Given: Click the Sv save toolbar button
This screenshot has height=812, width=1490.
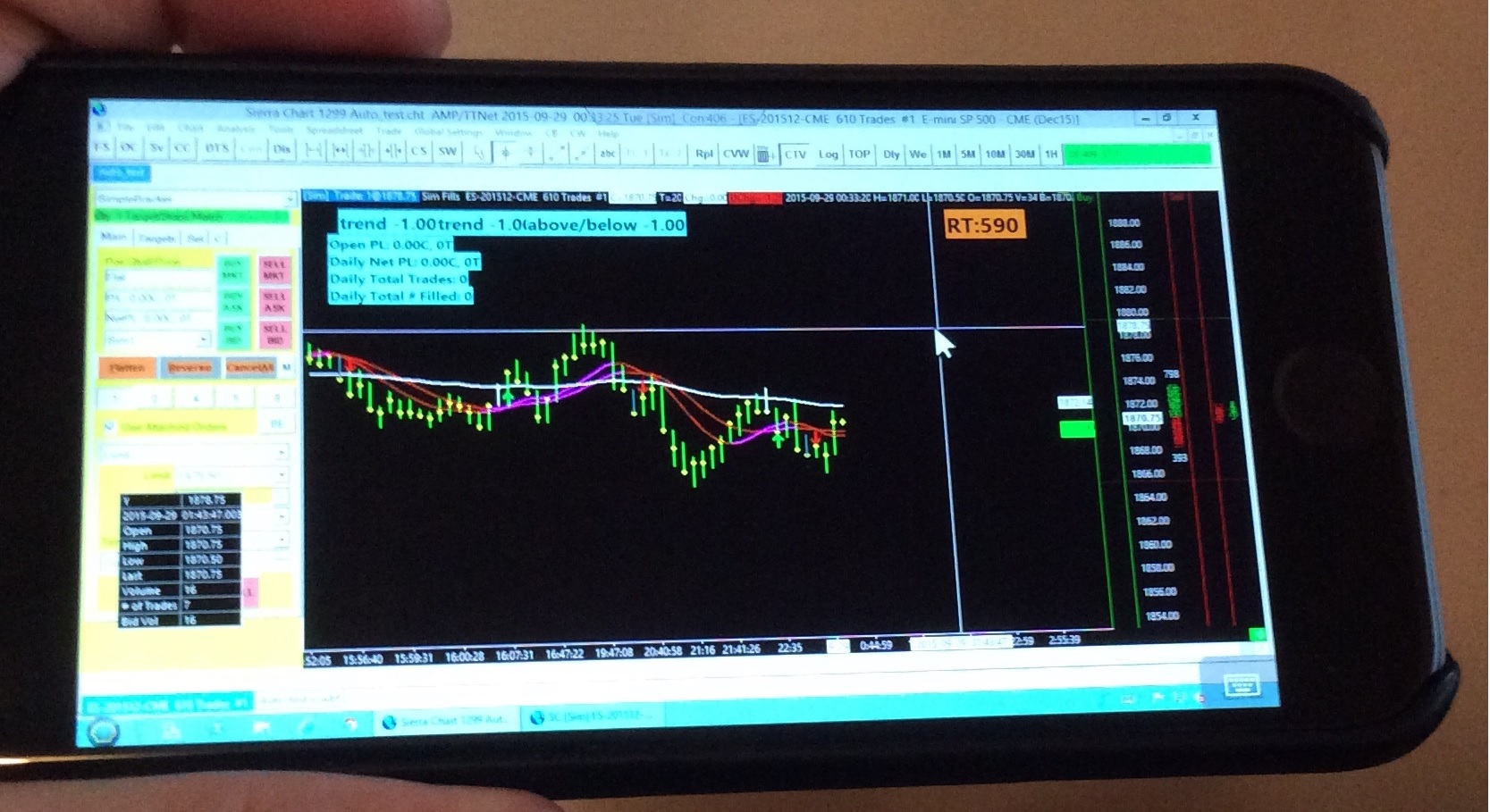Looking at the screenshot, I should click(x=156, y=148).
